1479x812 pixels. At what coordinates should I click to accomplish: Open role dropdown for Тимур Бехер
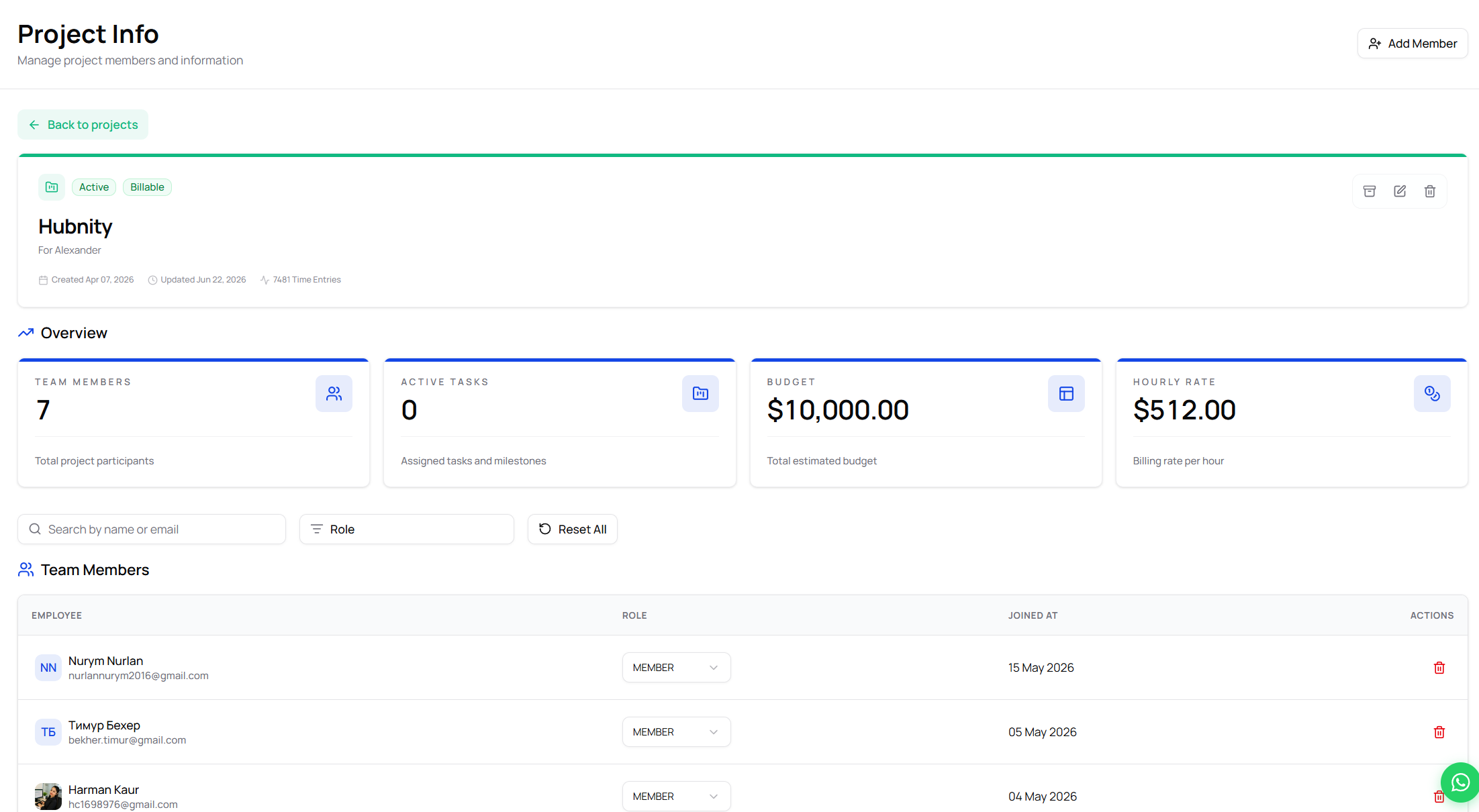[676, 732]
